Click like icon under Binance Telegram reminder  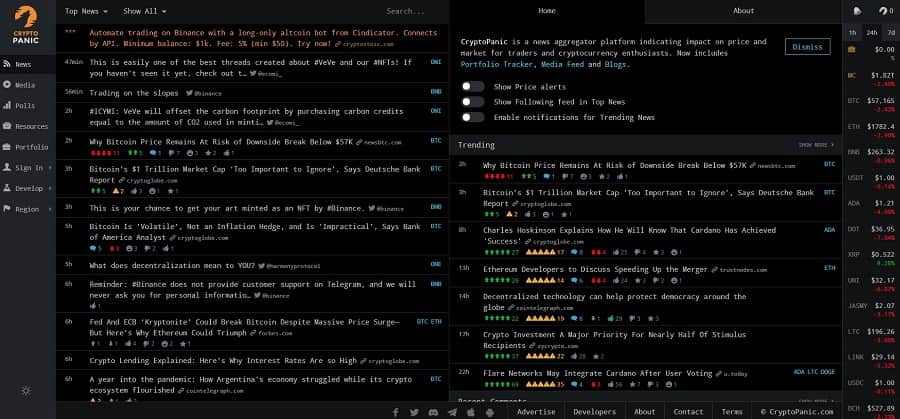(95, 307)
